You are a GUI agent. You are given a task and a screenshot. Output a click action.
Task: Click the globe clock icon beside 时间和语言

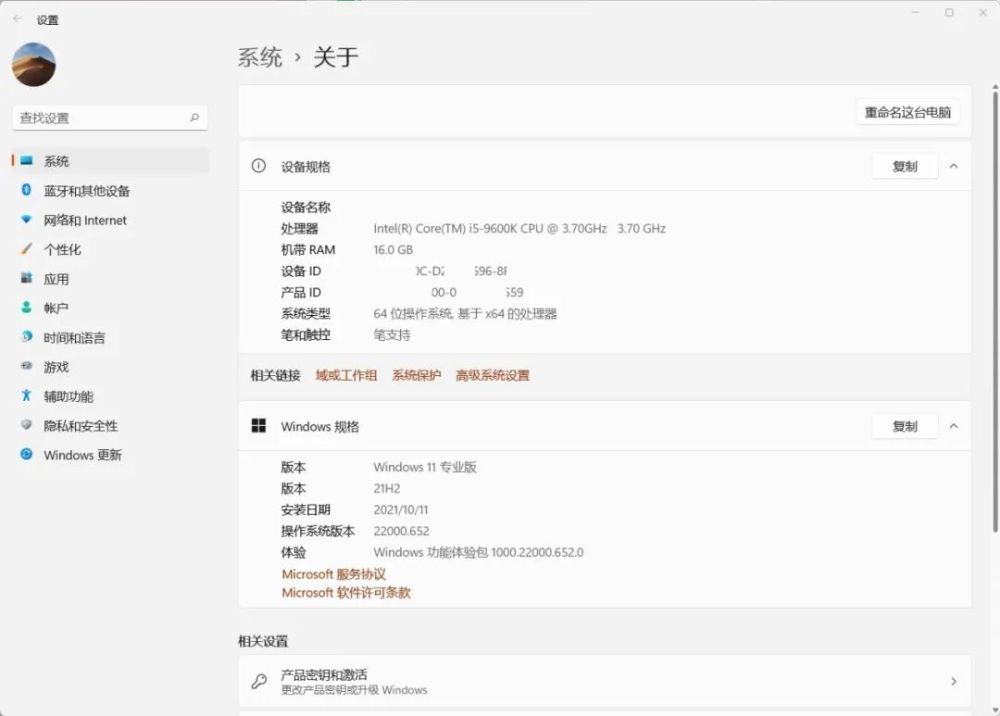[26, 337]
